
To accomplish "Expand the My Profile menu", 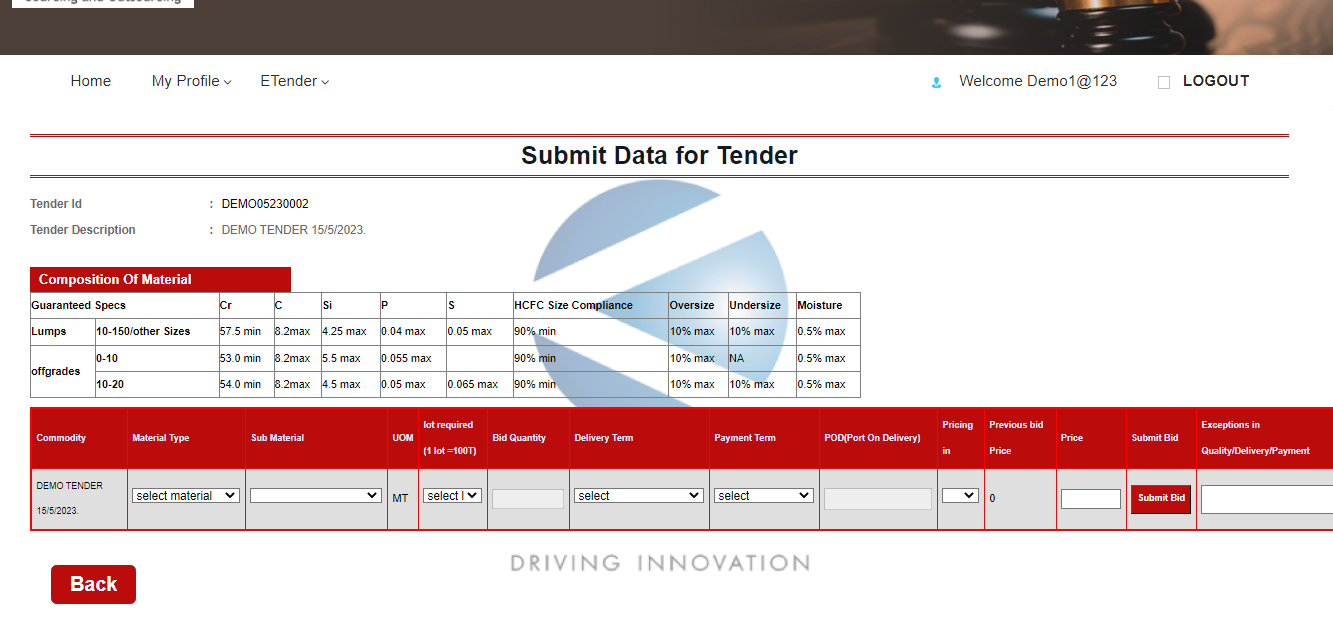I will click(191, 81).
